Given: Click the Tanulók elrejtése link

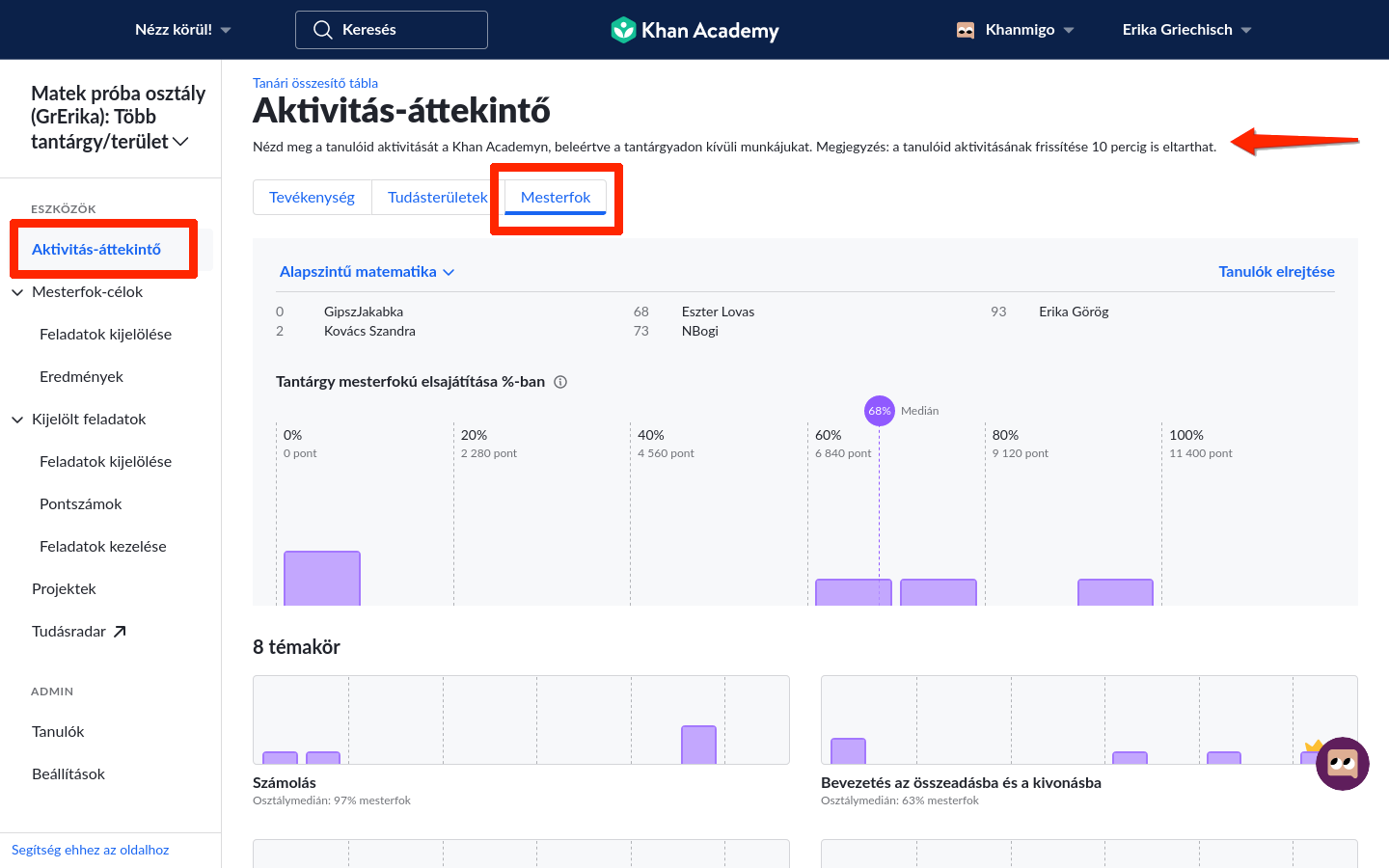Looking at the screenshot, I should [x=1276, y=272].
